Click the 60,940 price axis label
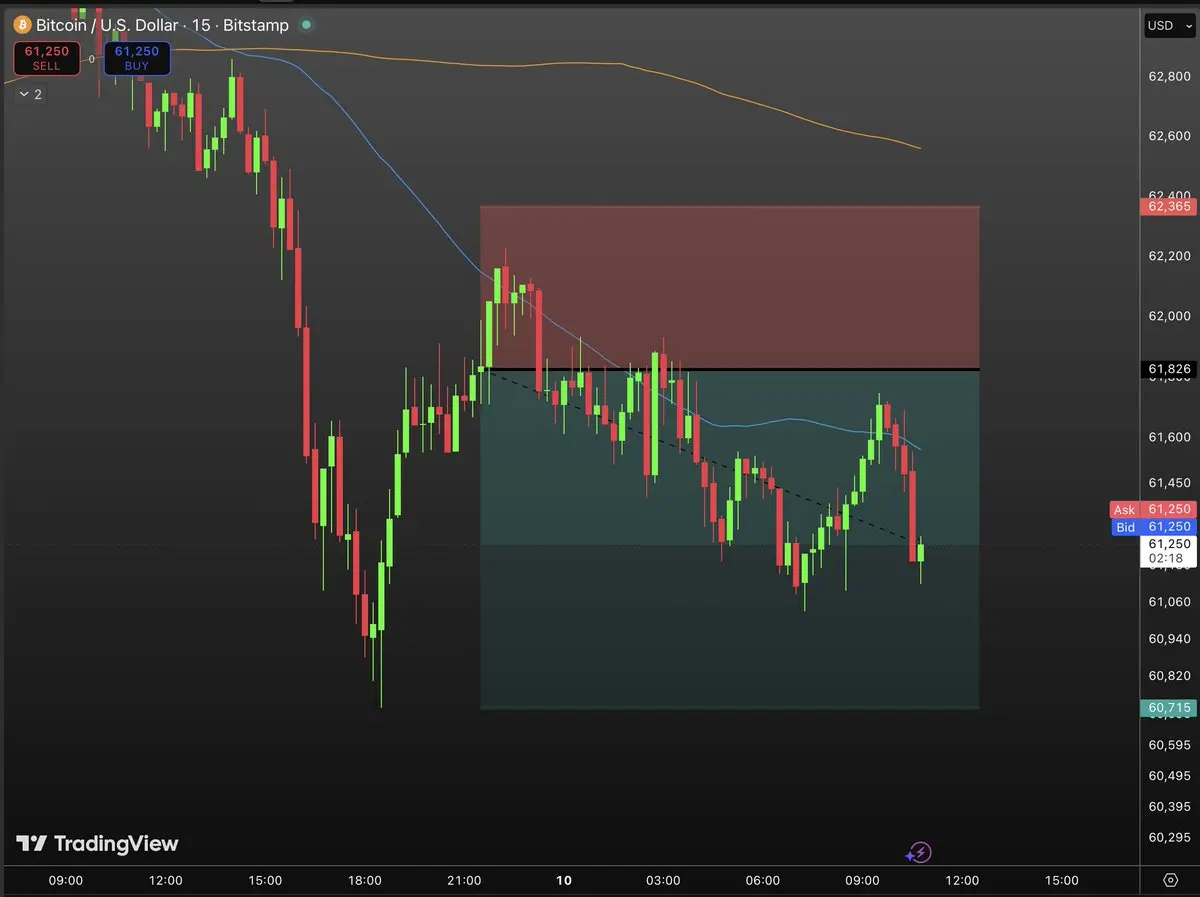 point(1169,639)
